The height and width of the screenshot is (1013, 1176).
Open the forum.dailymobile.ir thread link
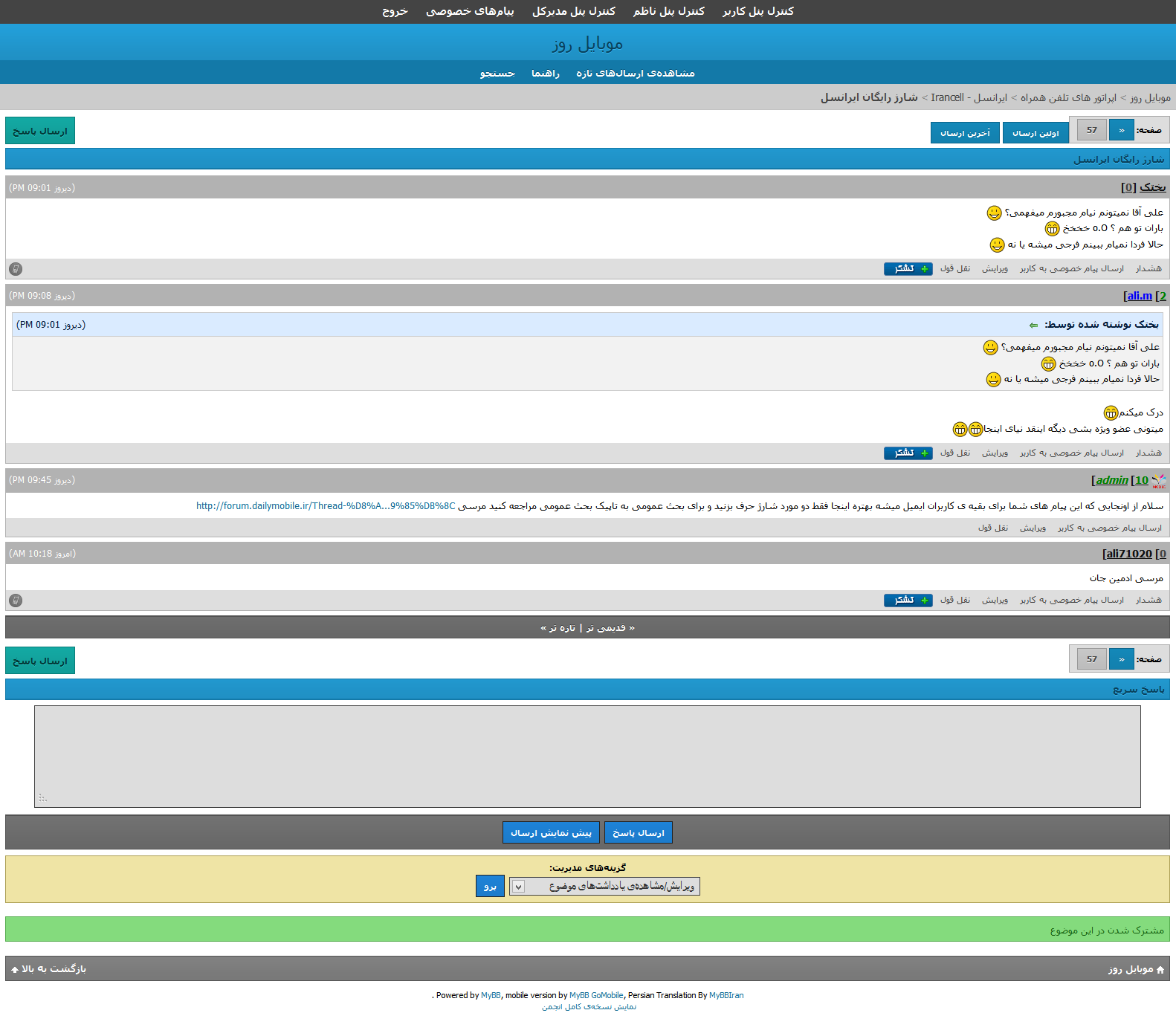tap(326, 506)
